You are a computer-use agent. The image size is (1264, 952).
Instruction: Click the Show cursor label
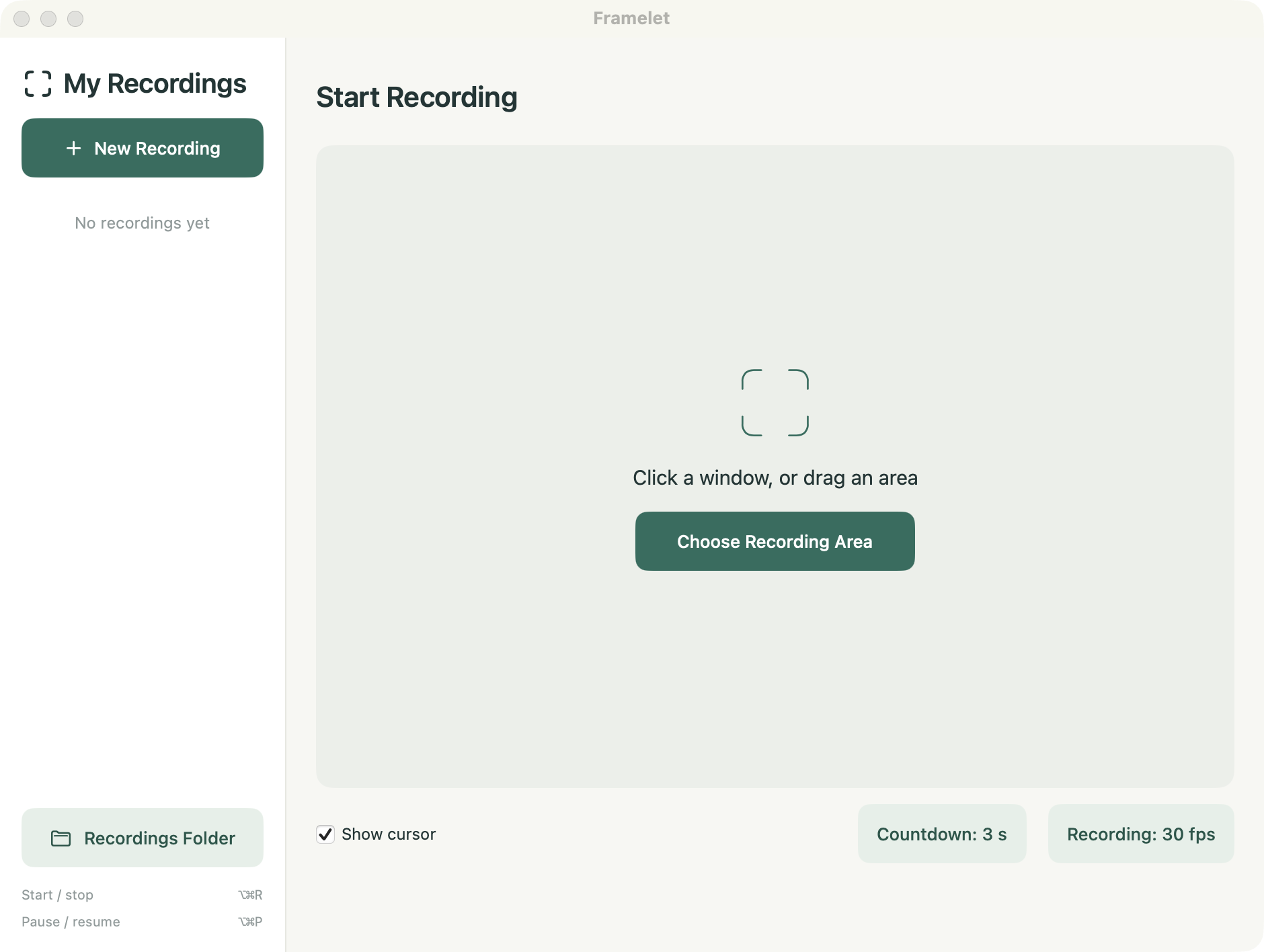(x=389, y=834)
